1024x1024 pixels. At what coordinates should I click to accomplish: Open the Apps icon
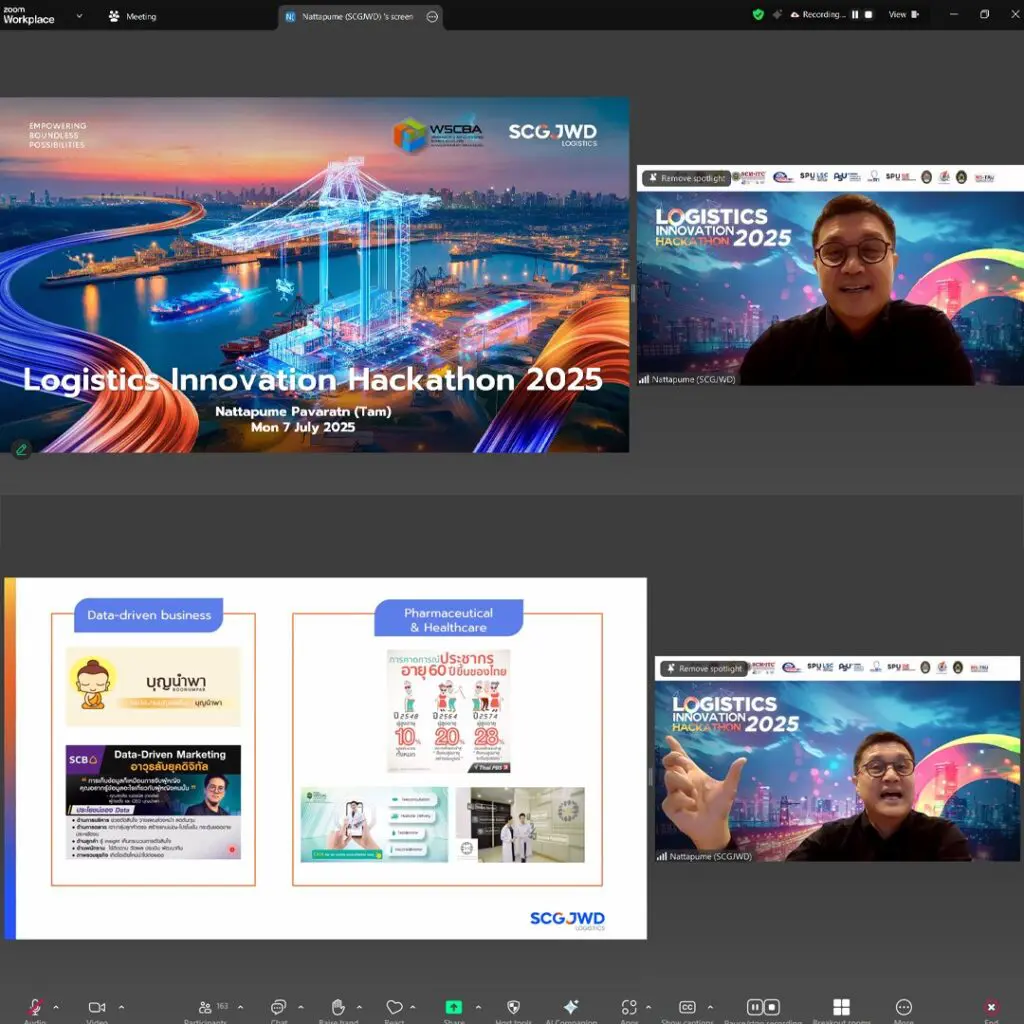click(x=629, y=1006)
